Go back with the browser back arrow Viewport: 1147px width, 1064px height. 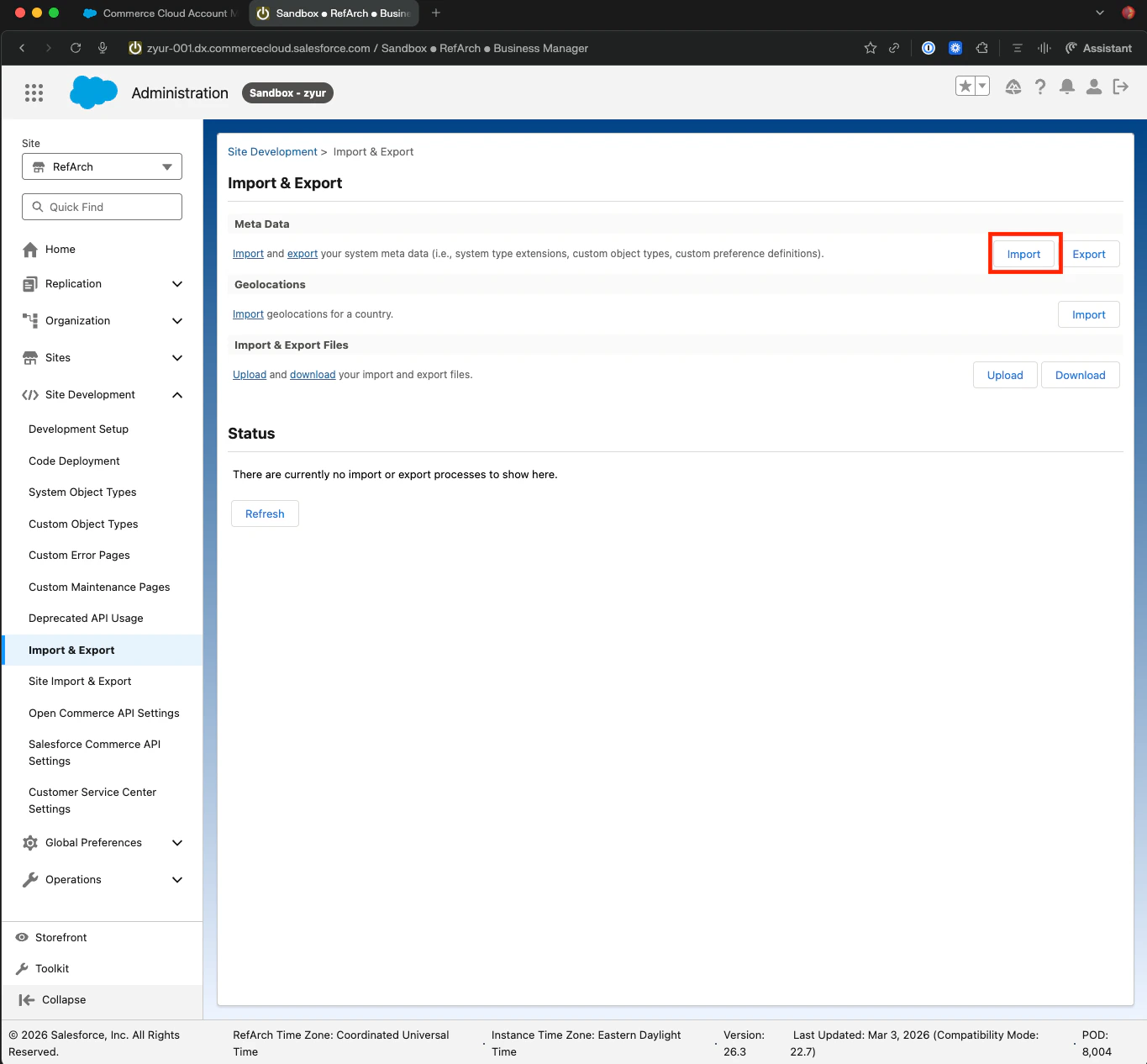point(23,48)
